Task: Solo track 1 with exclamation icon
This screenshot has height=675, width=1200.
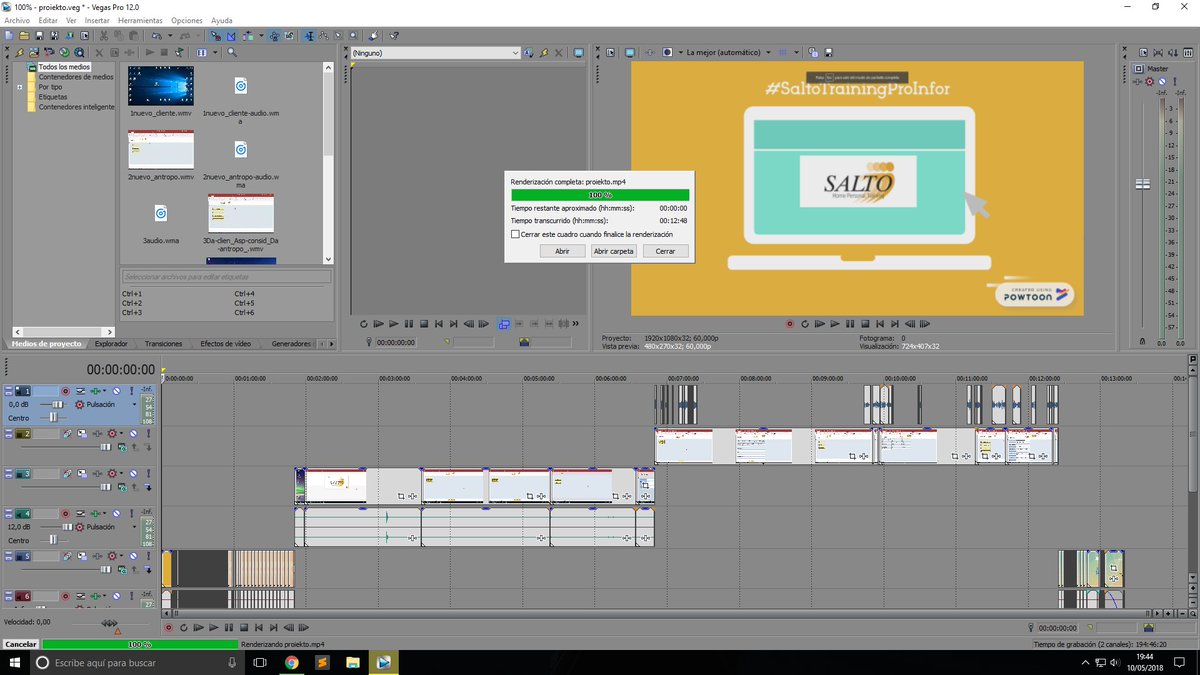Action: pos(132,391)
